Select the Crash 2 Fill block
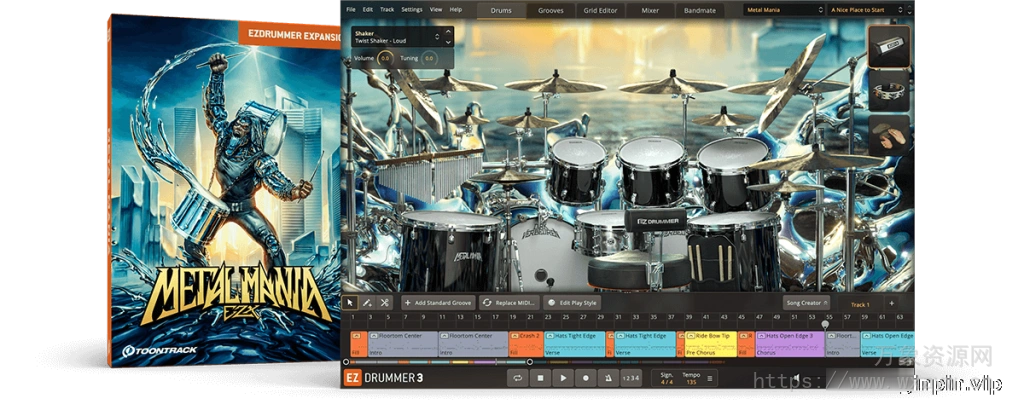Screen dimensions: 1024x416 [526, 344]
